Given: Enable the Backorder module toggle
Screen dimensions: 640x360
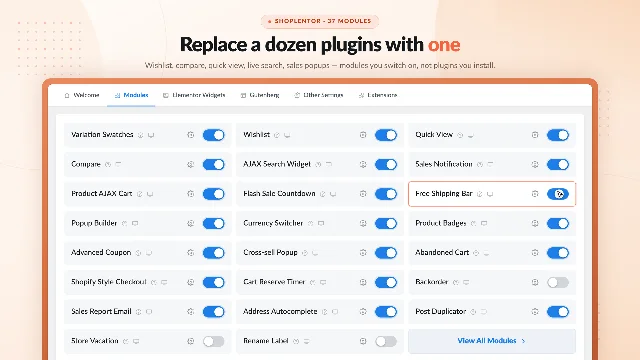Looking at the screenshot, I should point(558,282).
